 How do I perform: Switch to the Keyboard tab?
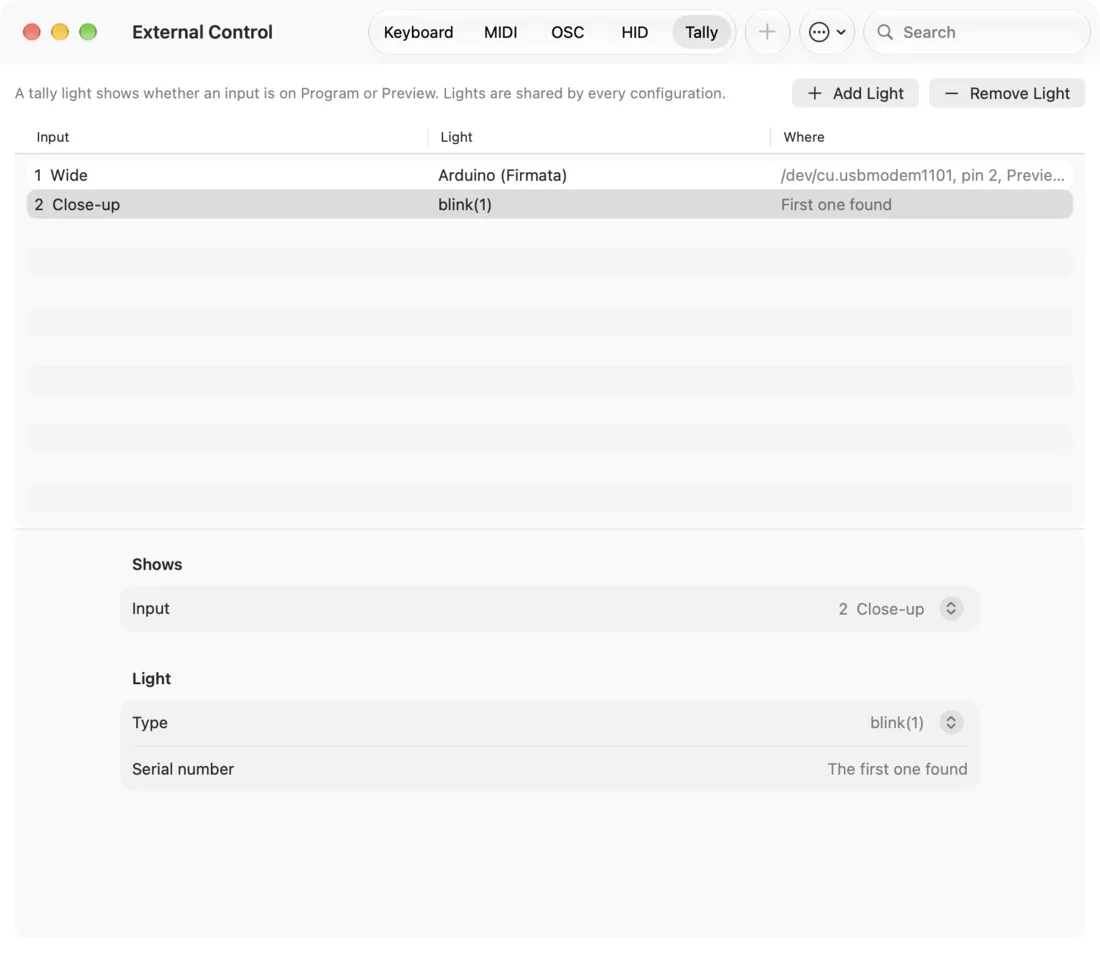pyautogui.click(x=418, y=32)
